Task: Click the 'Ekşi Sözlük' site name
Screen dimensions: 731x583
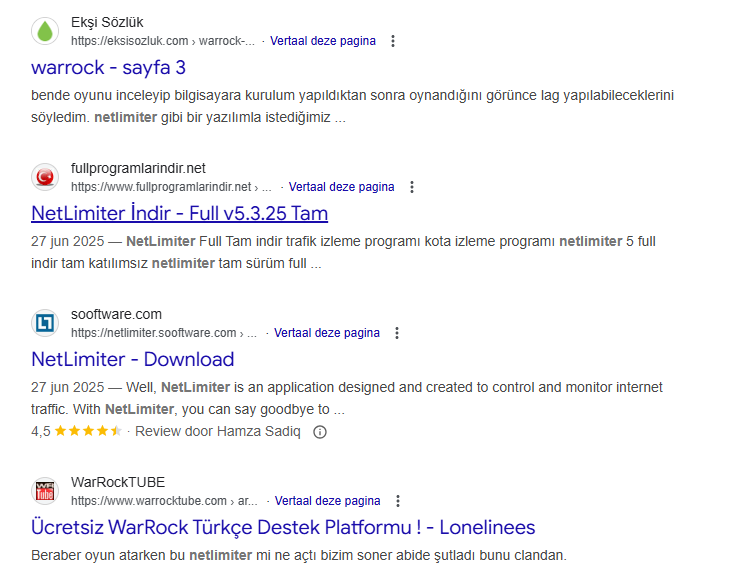Action: [107, 22]
